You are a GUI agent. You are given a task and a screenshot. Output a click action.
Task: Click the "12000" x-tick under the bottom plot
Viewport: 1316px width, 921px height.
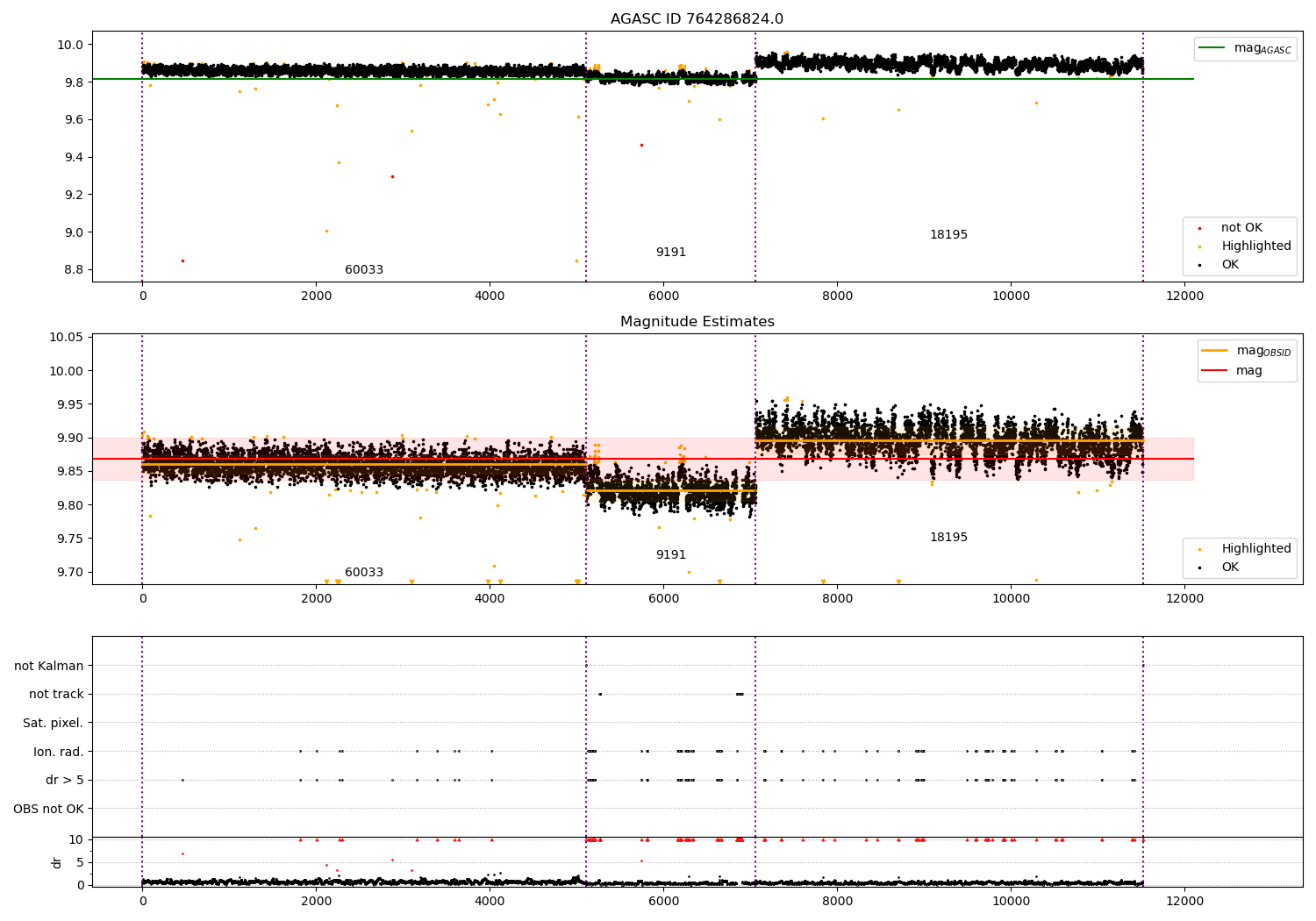(x=1184, y=901)
